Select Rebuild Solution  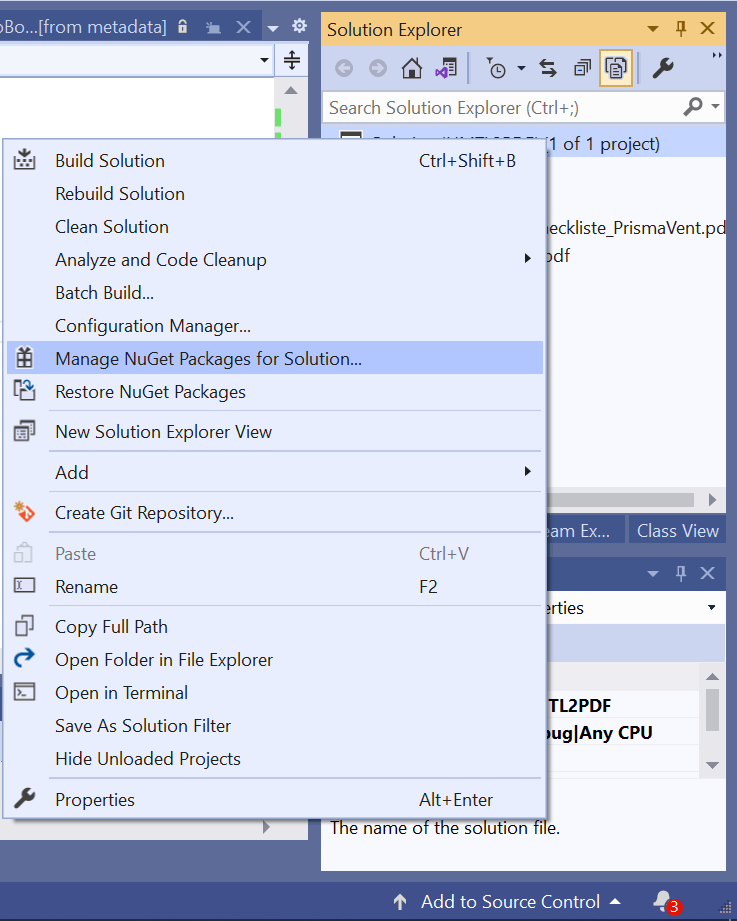click(x=274, y=193)
